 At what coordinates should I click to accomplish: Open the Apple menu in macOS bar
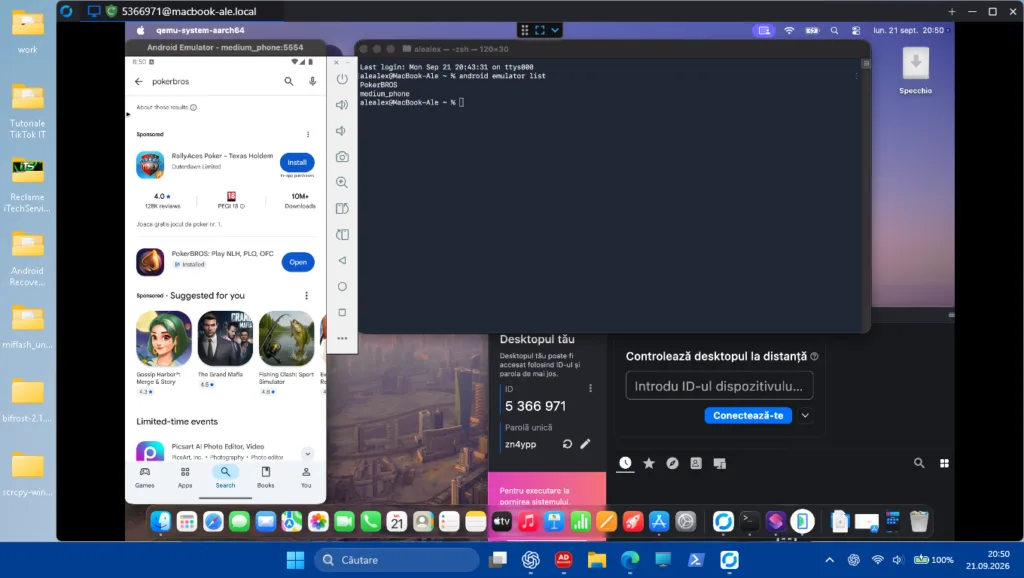tap(140, 30)
